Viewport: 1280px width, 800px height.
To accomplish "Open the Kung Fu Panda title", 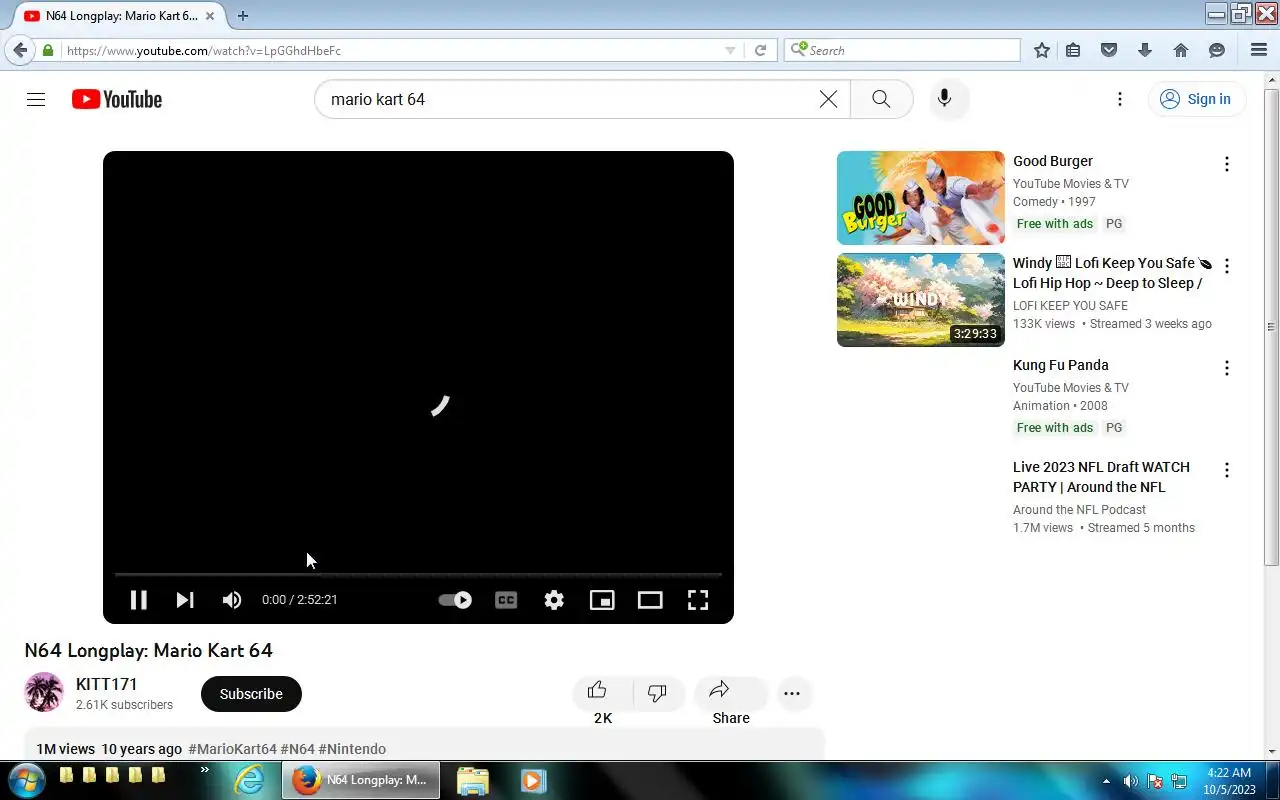I will click(1061, 365).
